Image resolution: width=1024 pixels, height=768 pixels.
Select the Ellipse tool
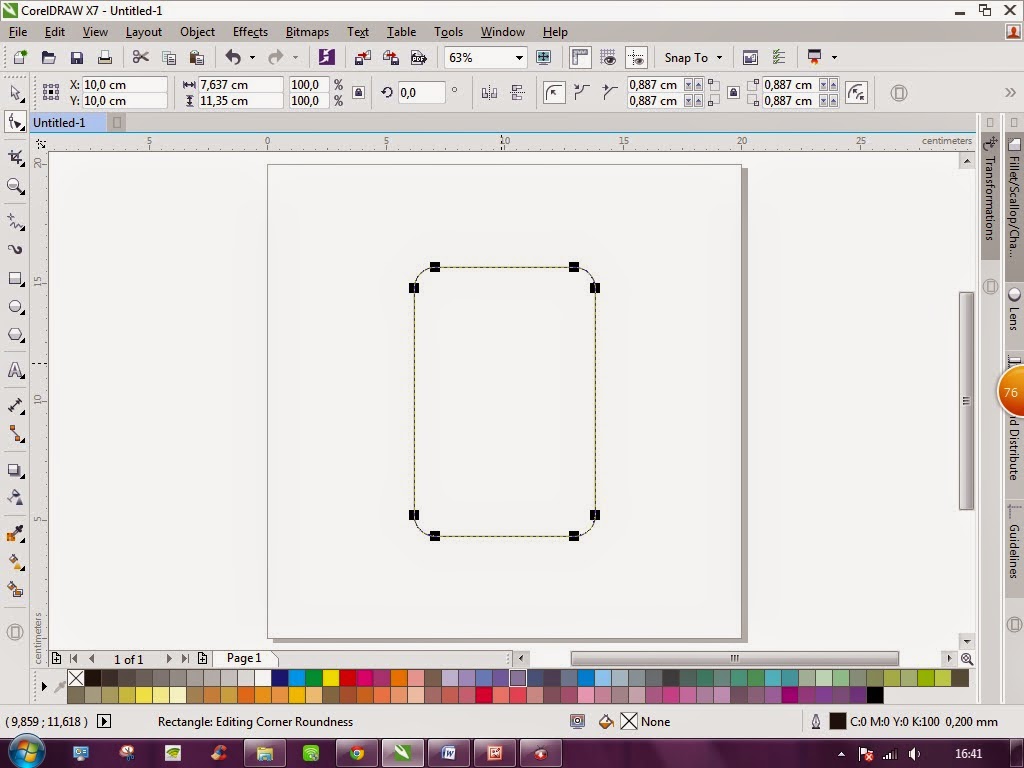pyautogui.click(x=16, y=307)
